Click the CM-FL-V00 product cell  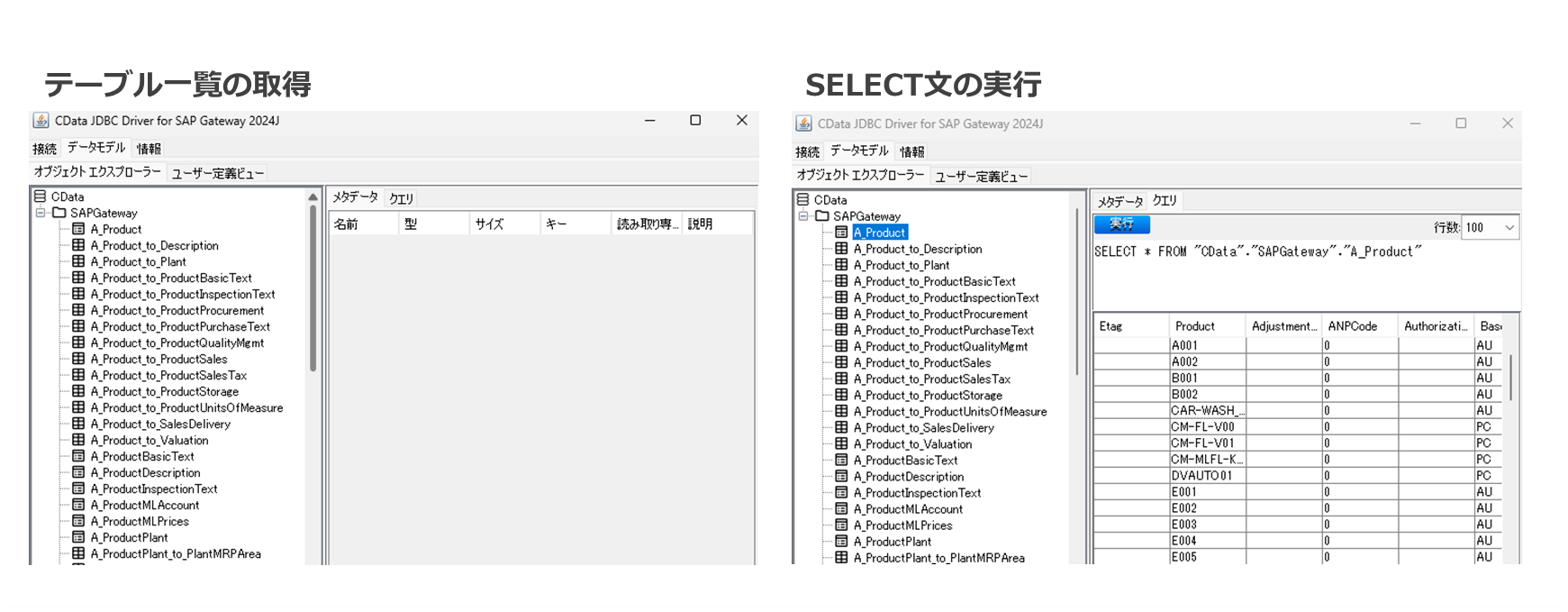coord(1207,426)
